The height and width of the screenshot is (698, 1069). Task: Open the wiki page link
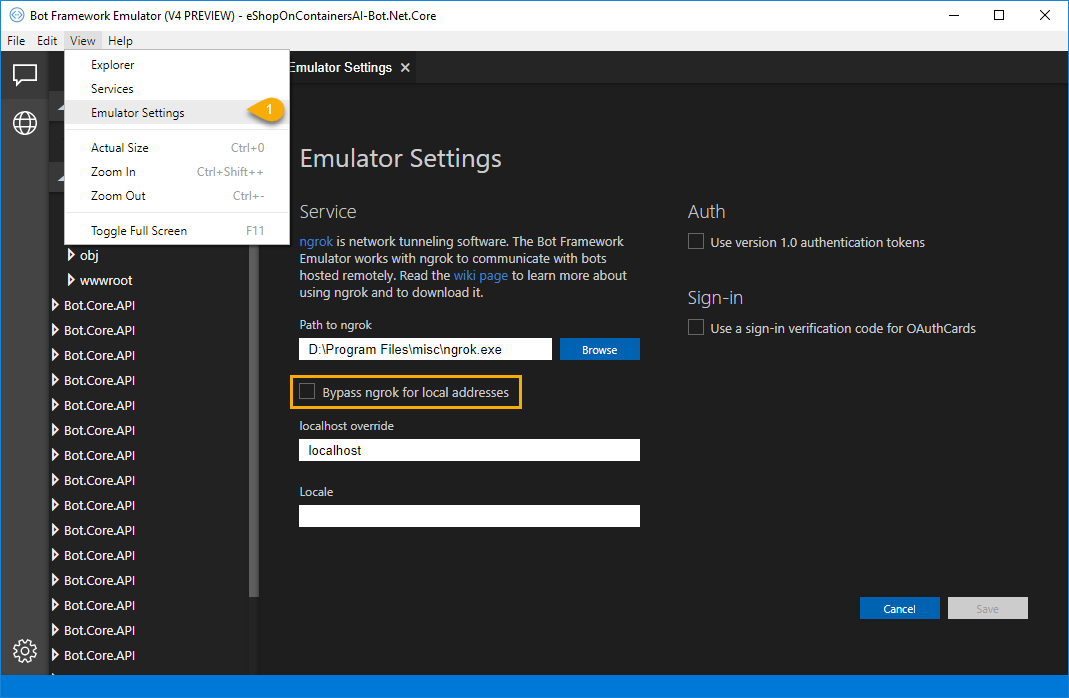(x=481, y=275)
